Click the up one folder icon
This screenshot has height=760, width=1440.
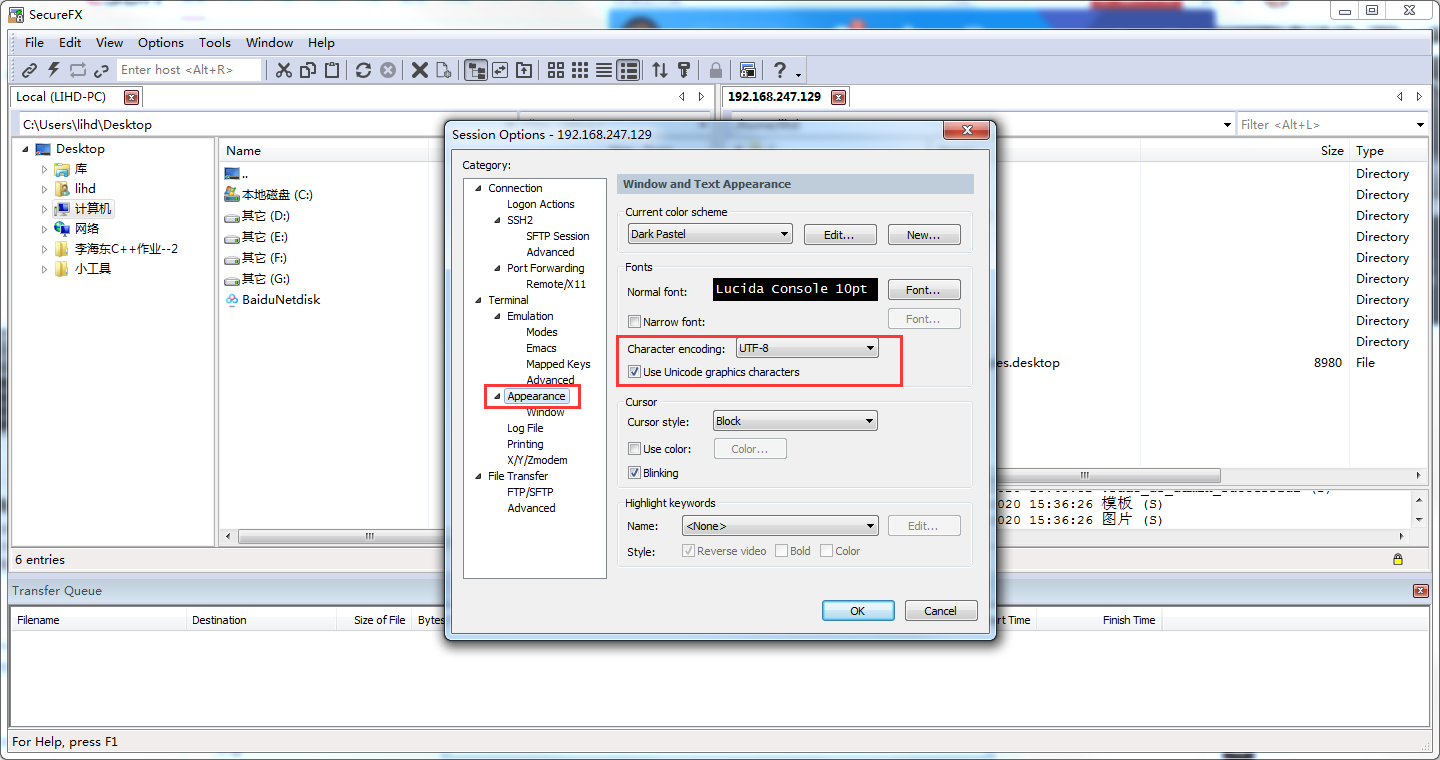coord(524,70)
